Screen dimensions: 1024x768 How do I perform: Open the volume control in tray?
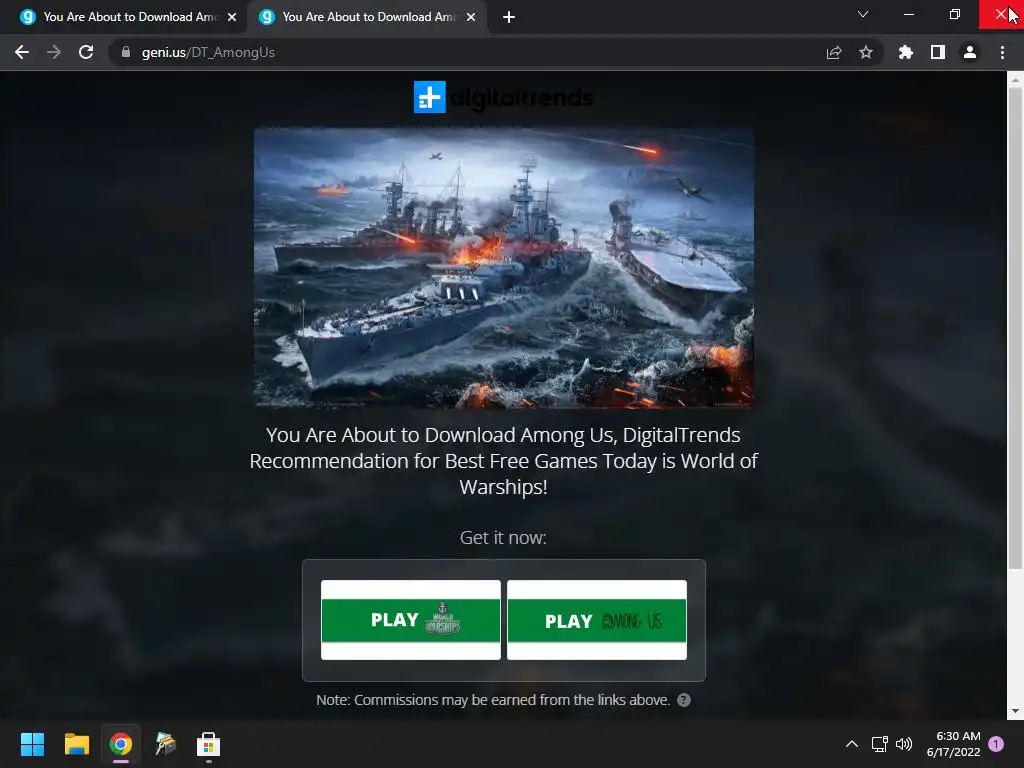(x=904, y=744)
